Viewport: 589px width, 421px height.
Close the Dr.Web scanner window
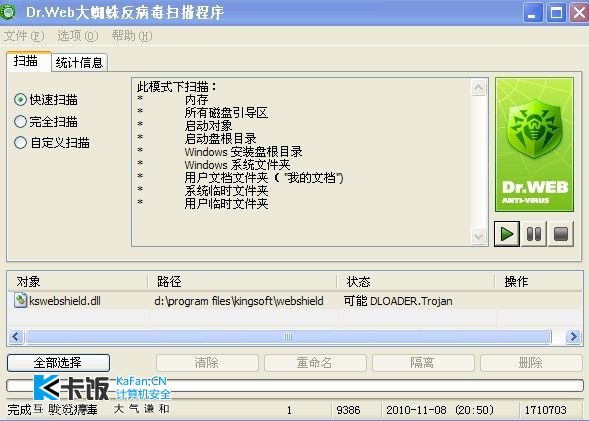(x=579, y=12)
